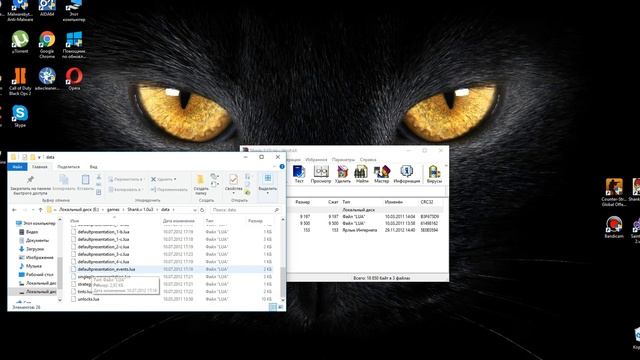The width and height of the screenshot is (640, 360).
Task: Switch to the Главная ribbon tab
Action: click(x=40, y=167)
